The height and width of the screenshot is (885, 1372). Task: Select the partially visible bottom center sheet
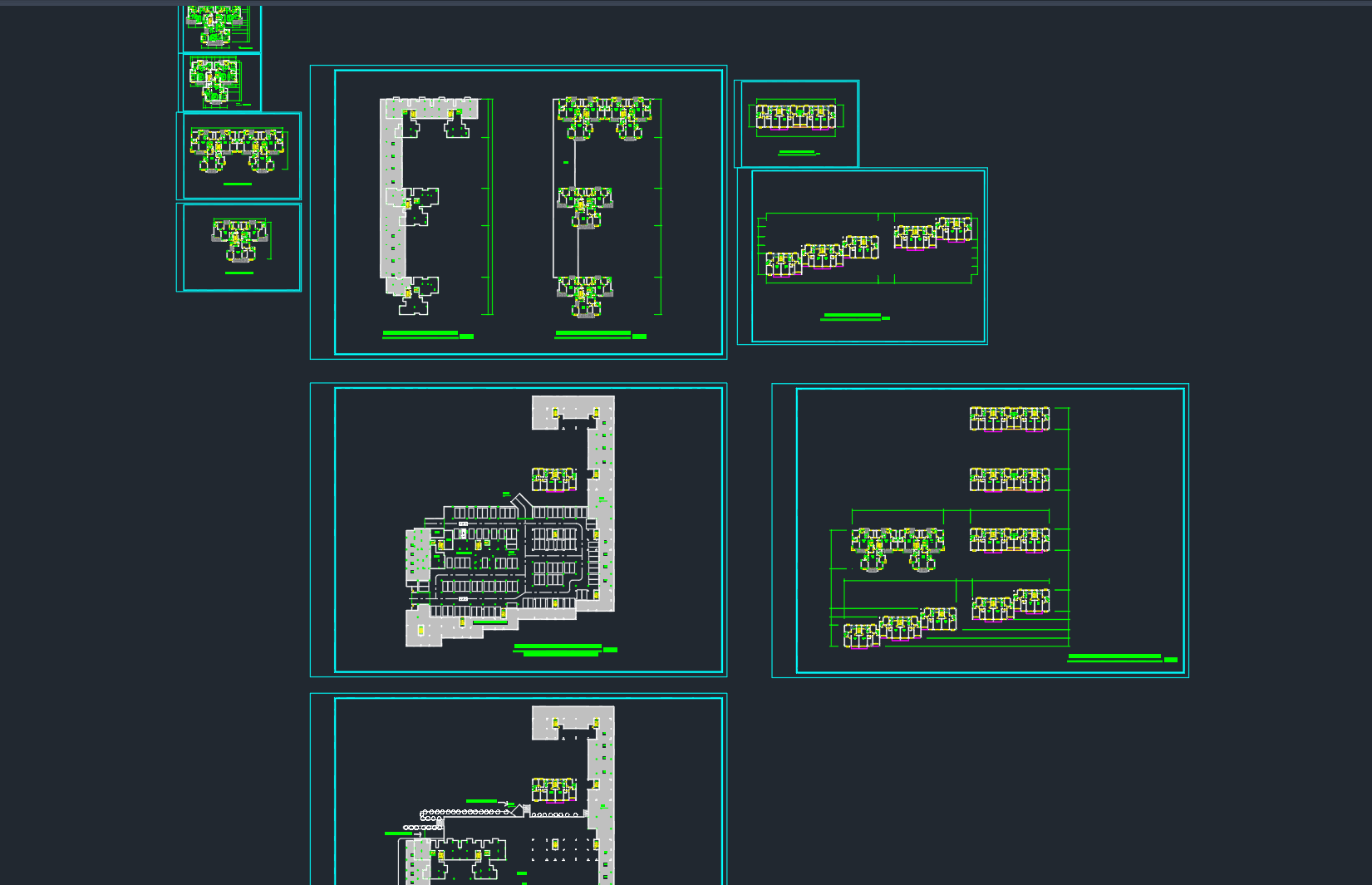pyautogui.click(x=519, y=789)
